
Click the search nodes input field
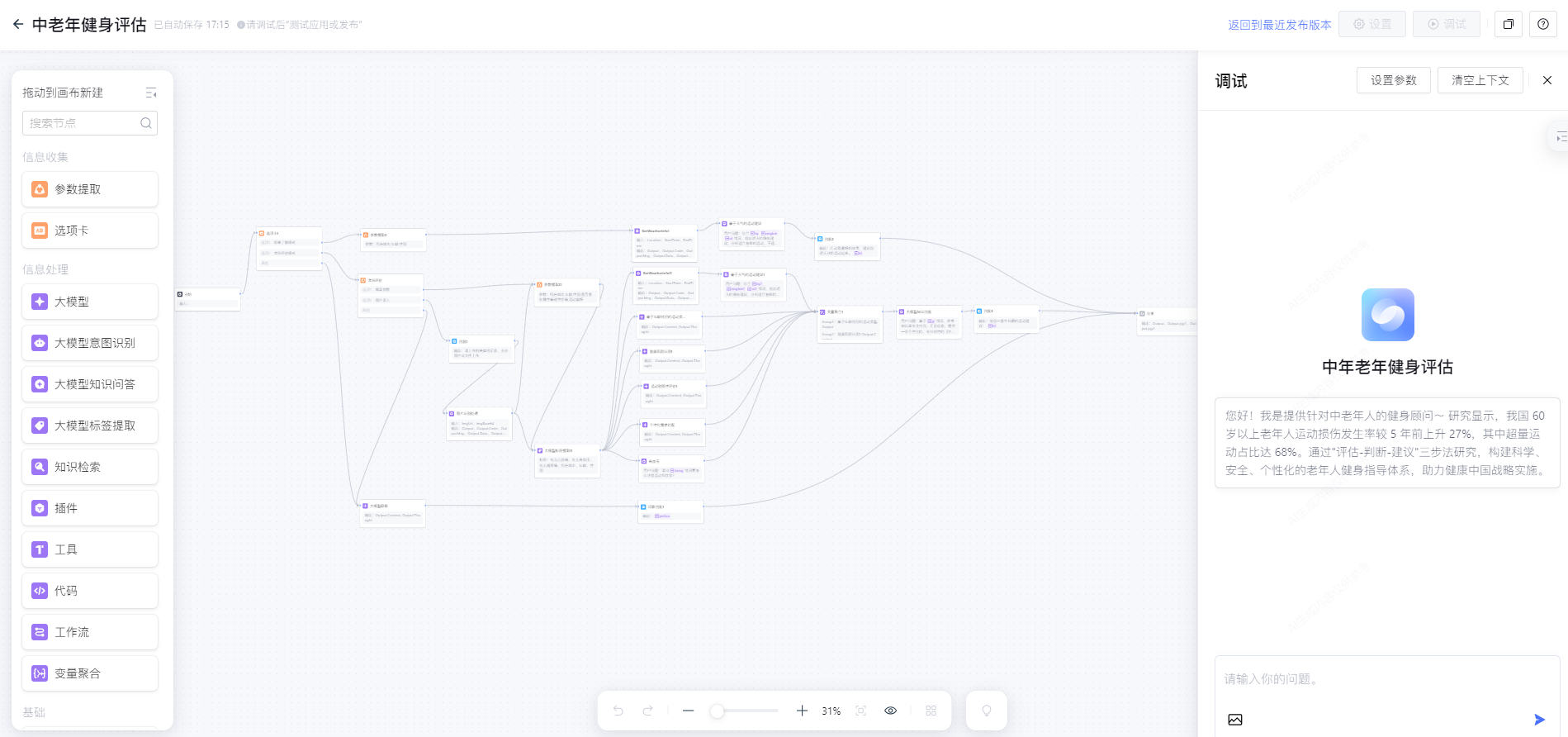coord(83,123)
